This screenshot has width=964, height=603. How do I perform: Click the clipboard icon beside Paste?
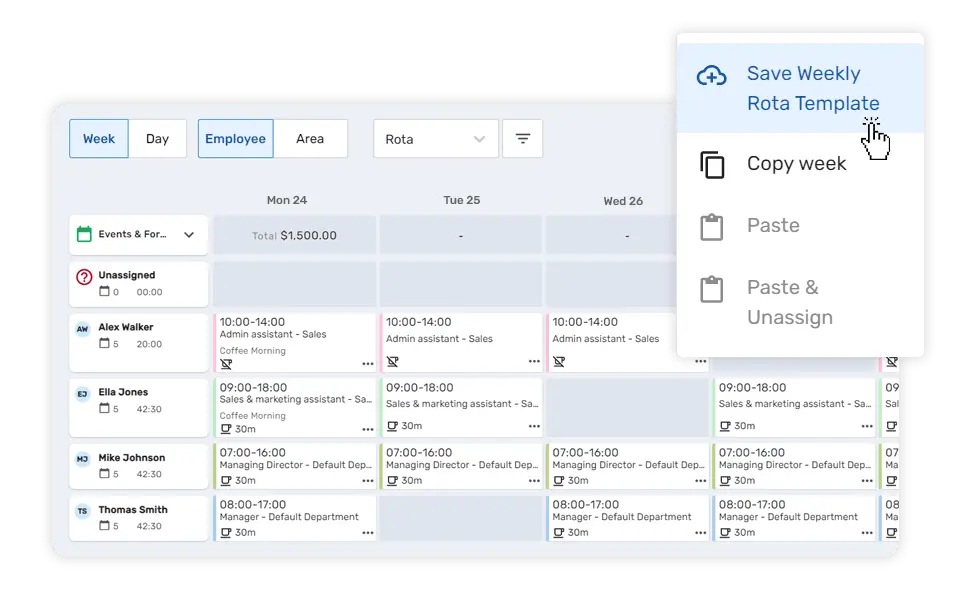(711, 226)
